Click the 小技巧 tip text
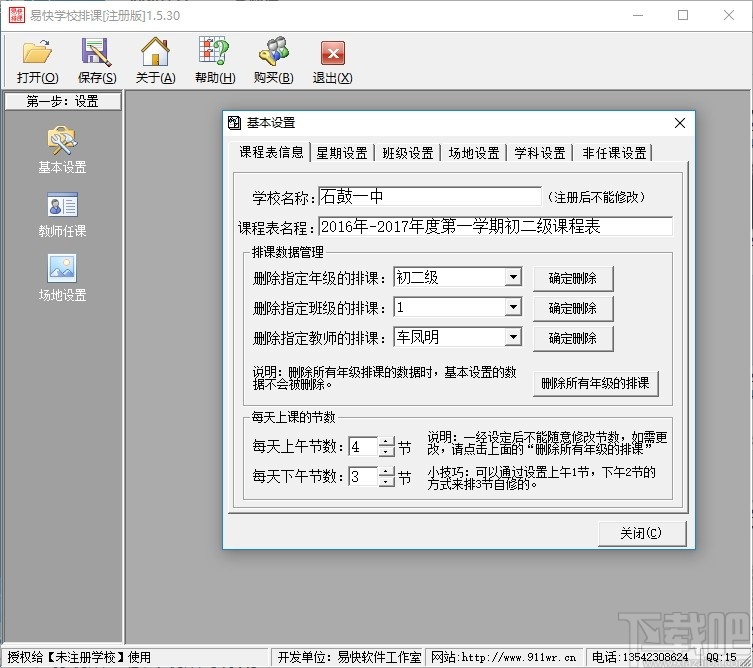This screenshot has width=753, height=668. click(x=542, y=478)
